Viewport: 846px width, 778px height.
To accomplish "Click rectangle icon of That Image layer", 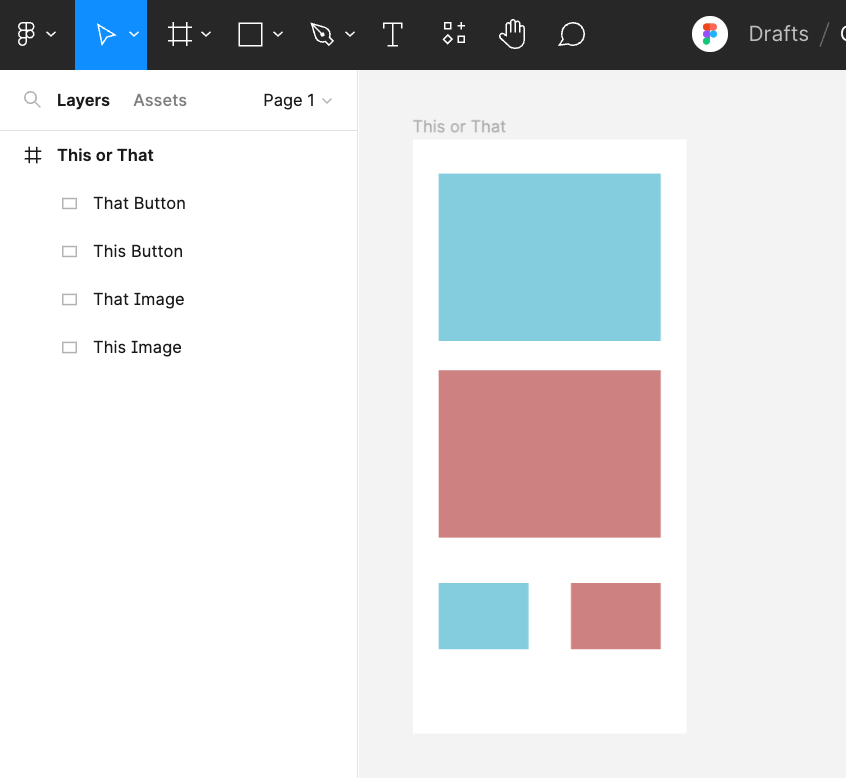I will pos(70,299).
